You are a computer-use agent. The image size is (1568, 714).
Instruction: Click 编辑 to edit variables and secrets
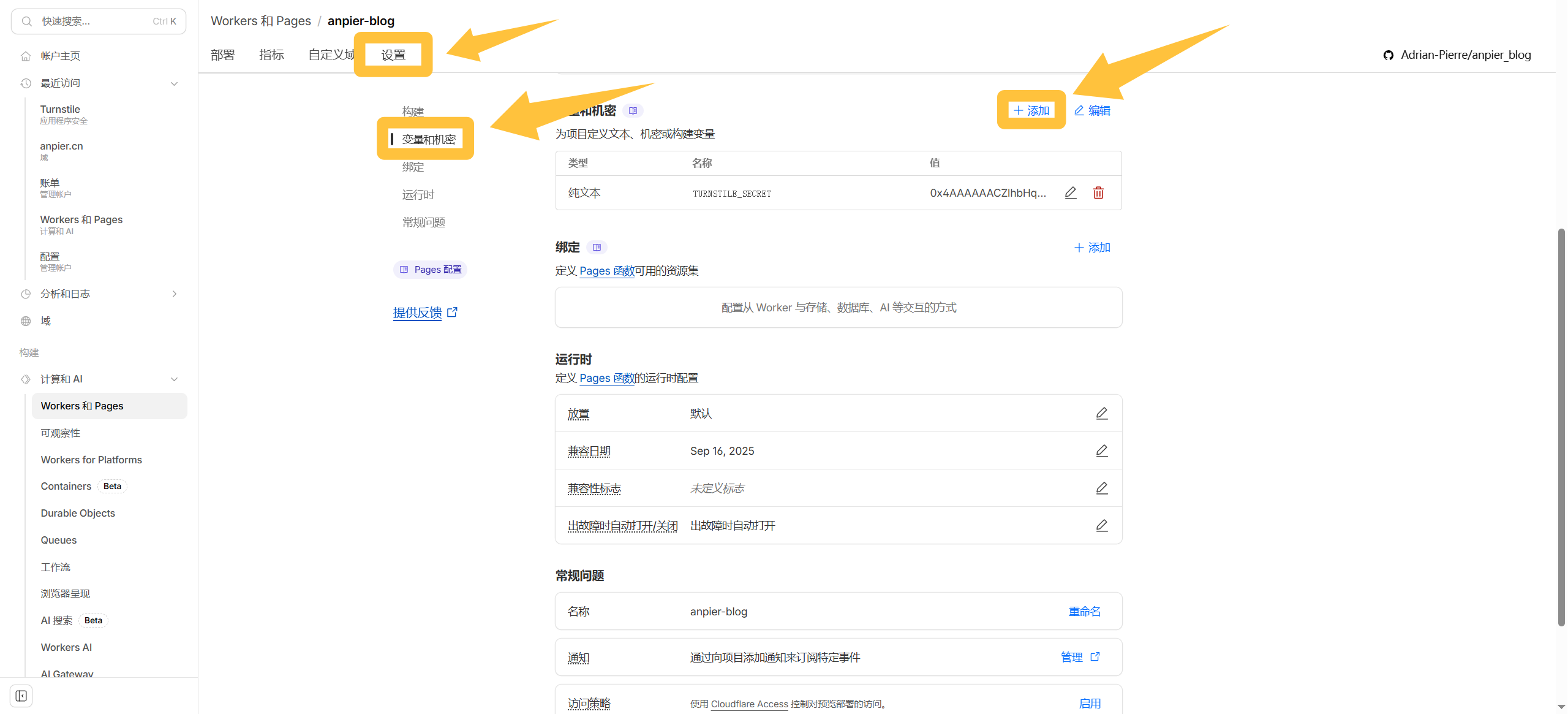1093,111
